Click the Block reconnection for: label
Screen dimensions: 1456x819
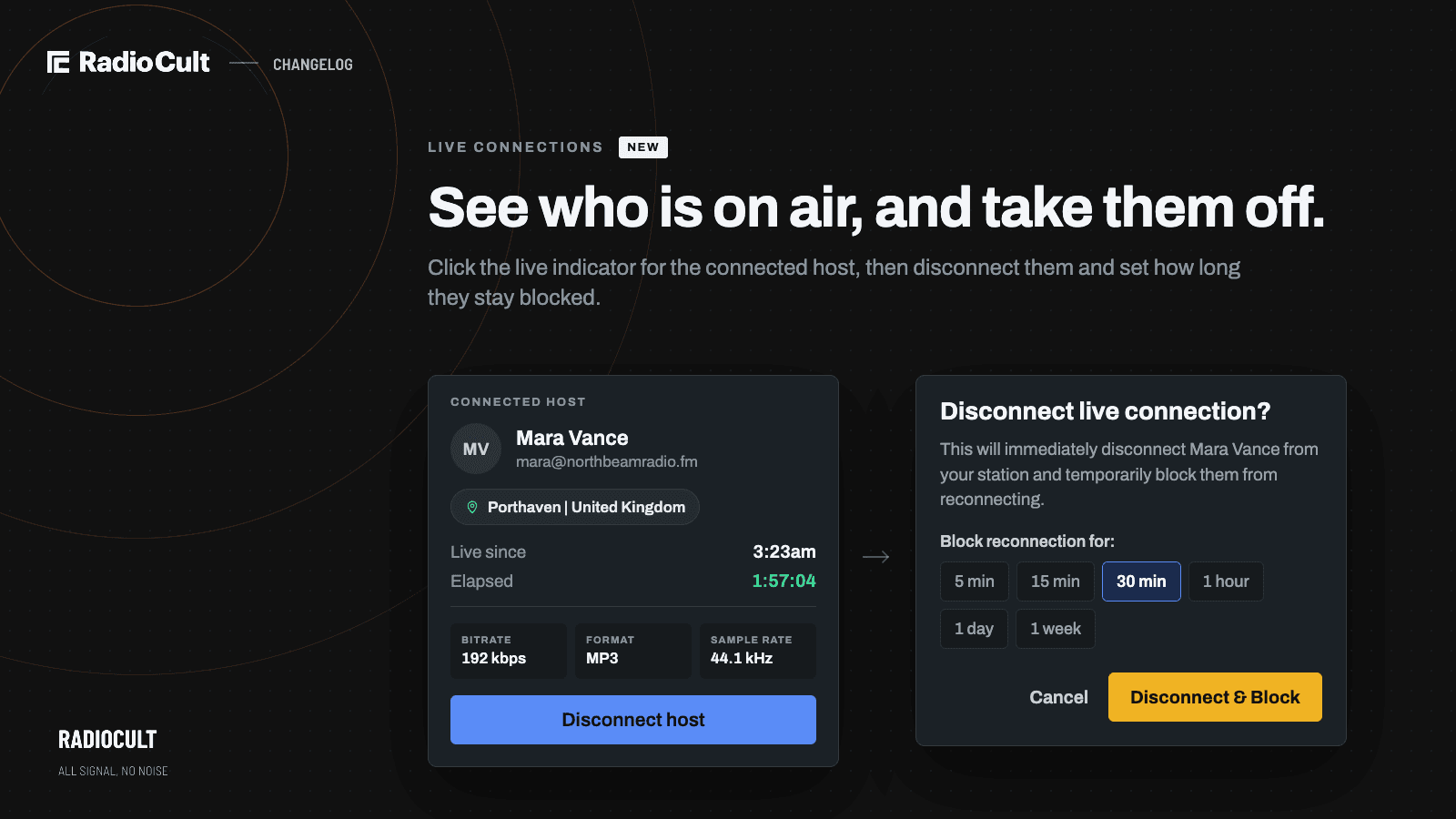[1027, 541]
